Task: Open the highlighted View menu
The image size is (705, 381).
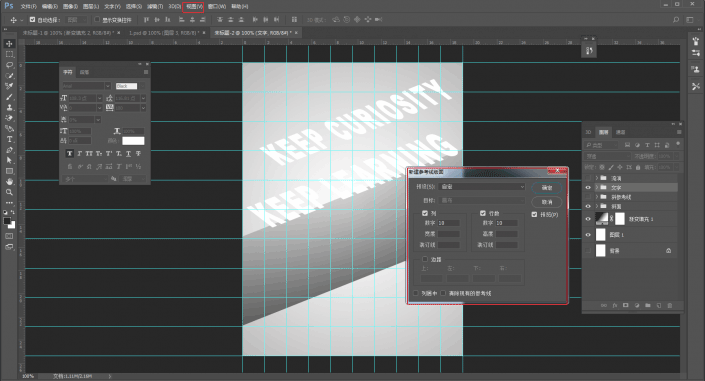Action: pos(194,7)
